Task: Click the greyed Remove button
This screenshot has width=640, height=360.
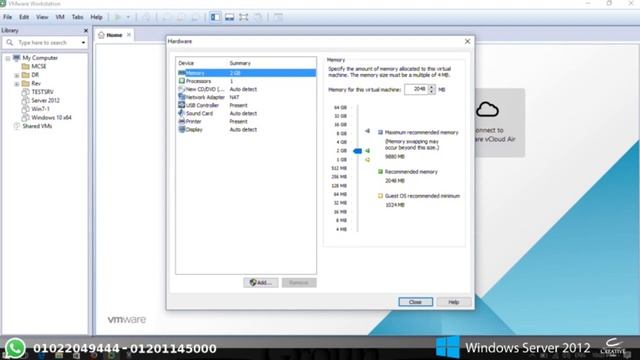Action: (299, 282)
